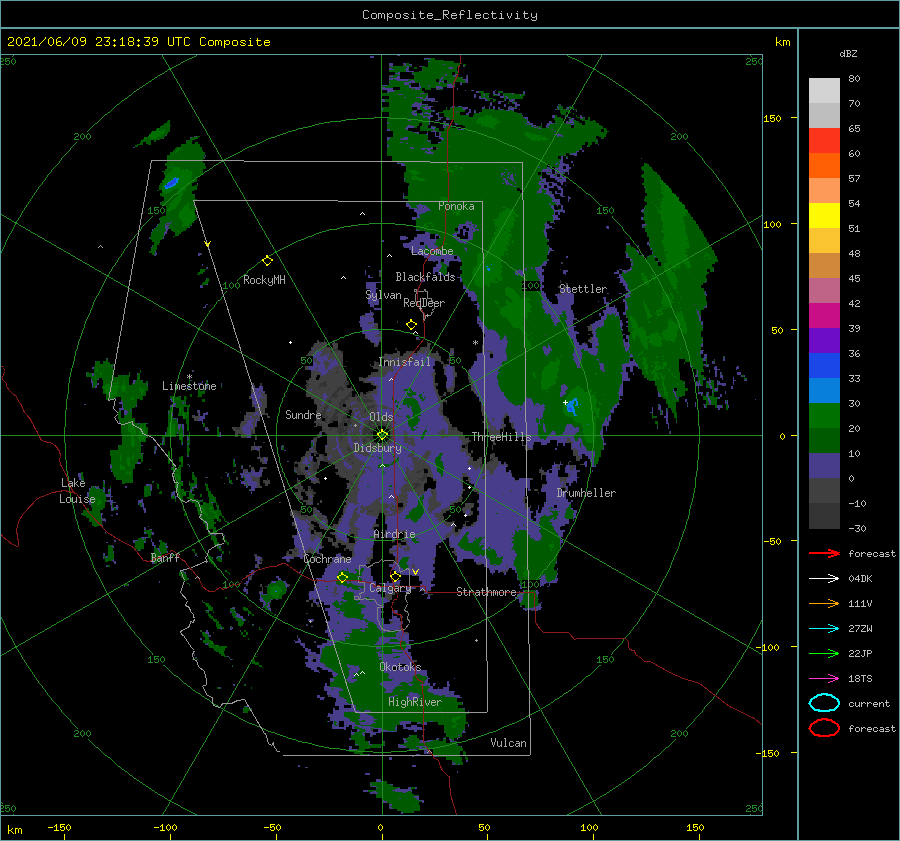Viewport: 900px width, 841px height.
Task: Click the yellow diamond marker above Calgary label
Action: 395,576
